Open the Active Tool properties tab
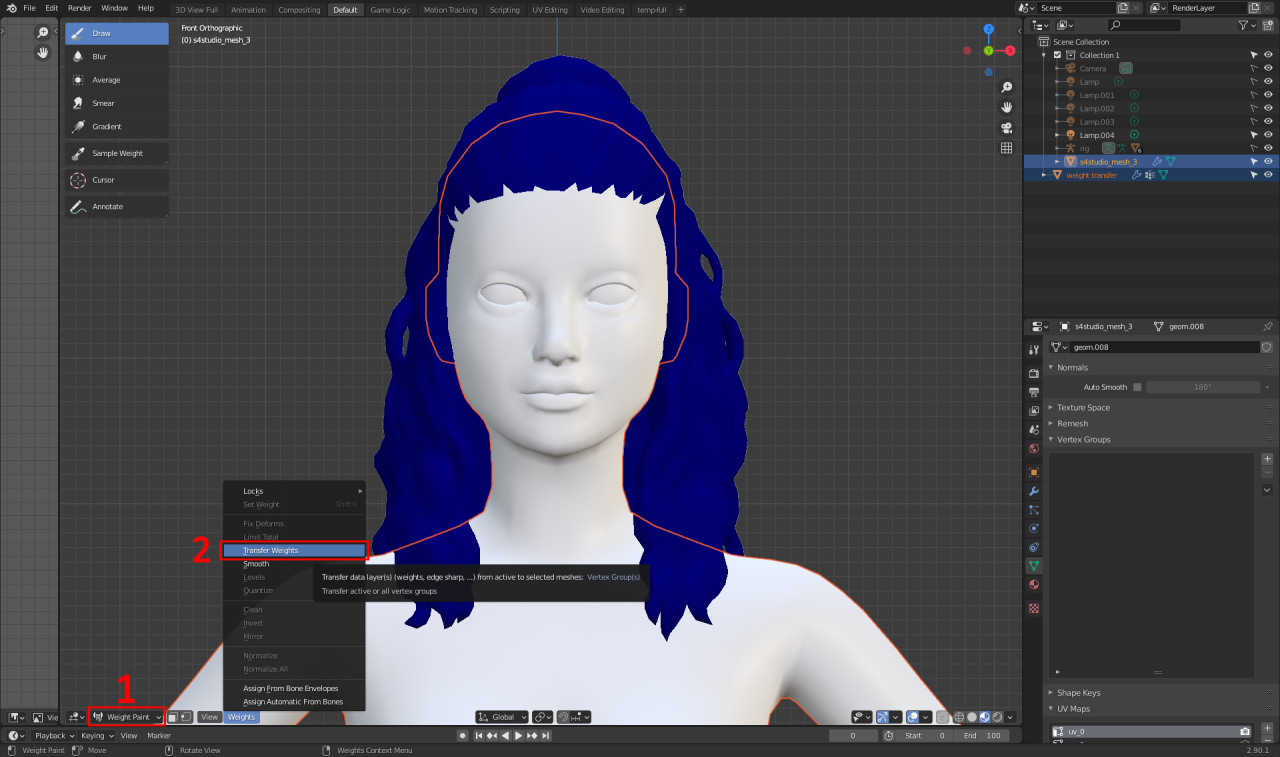The image size is (1280, 757). coord(1034,349)
